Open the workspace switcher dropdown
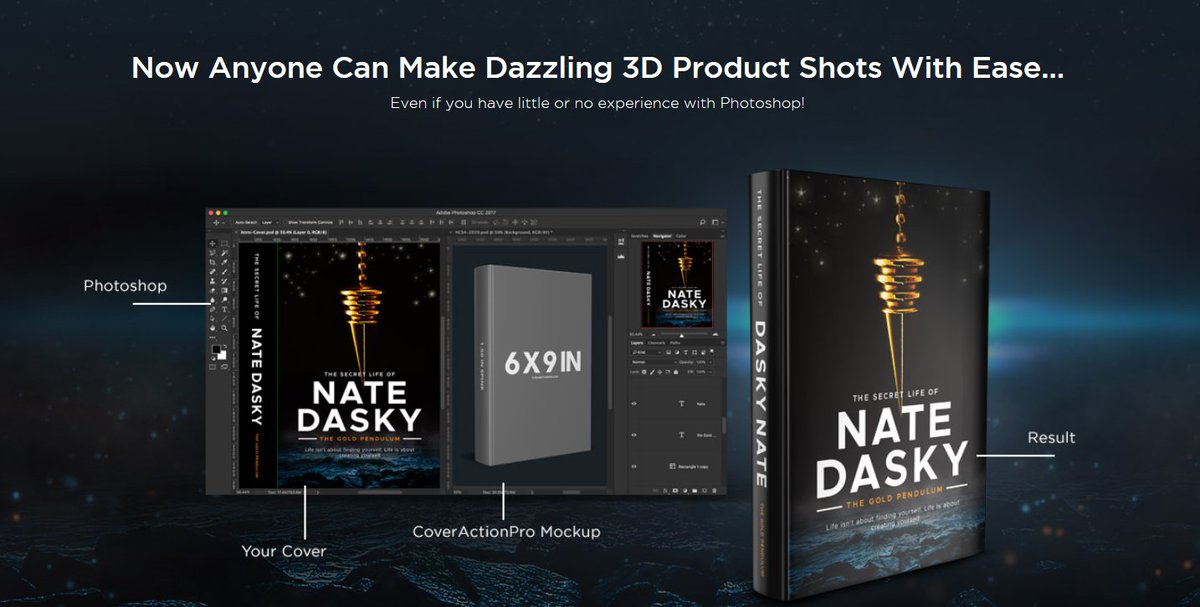The image size is (1200, 607). 718,222
